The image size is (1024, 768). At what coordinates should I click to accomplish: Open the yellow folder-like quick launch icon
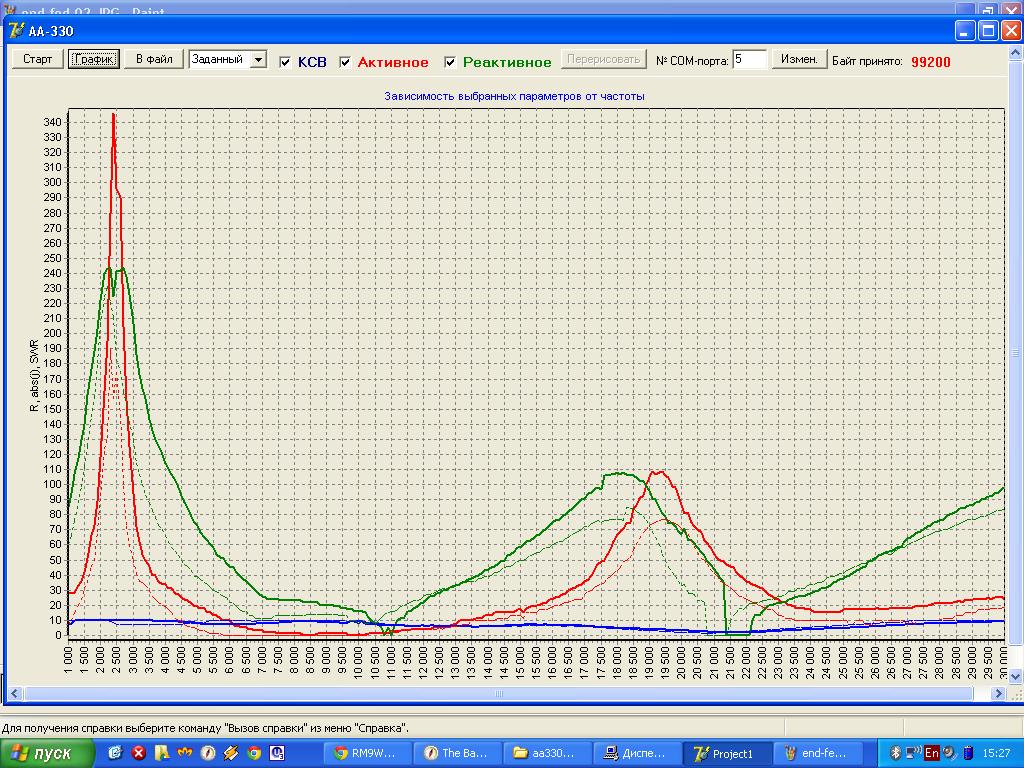(x=161, y=753)
